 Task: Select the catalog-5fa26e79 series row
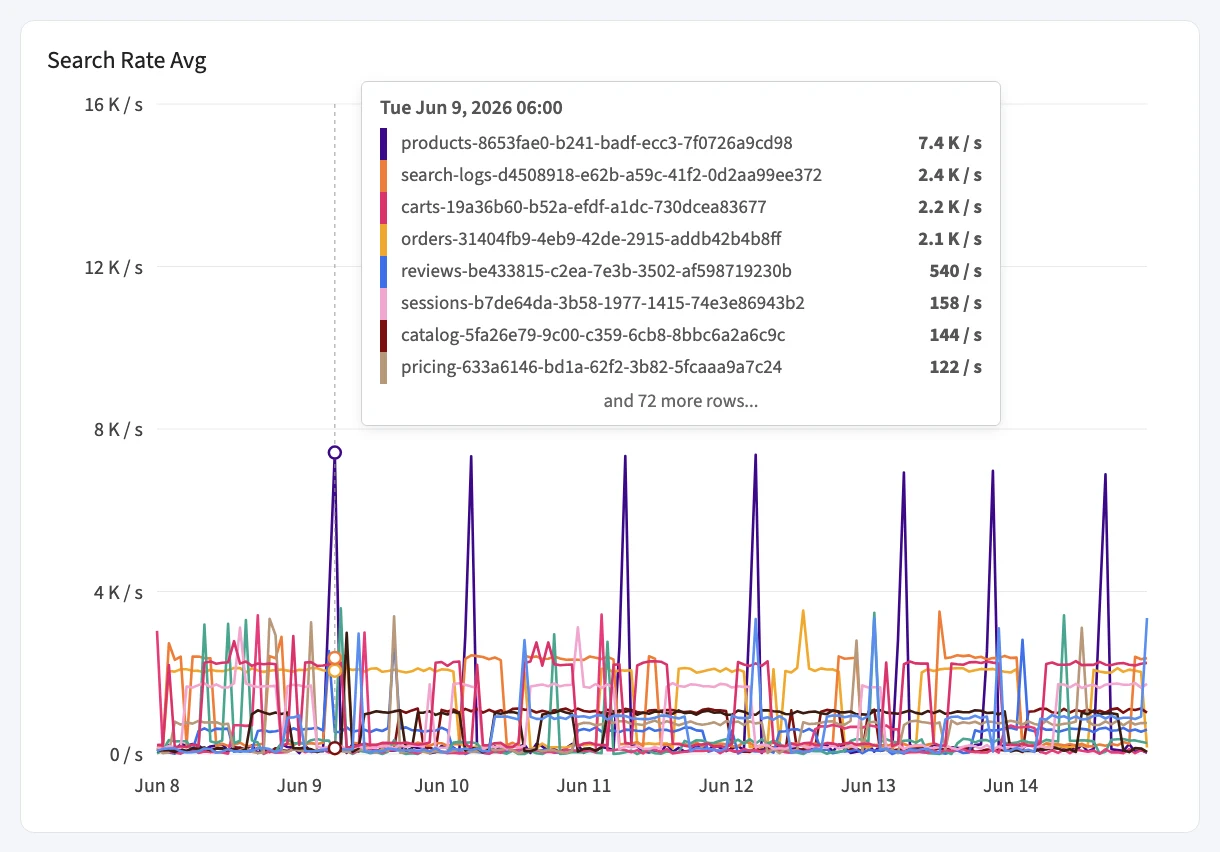680,335
